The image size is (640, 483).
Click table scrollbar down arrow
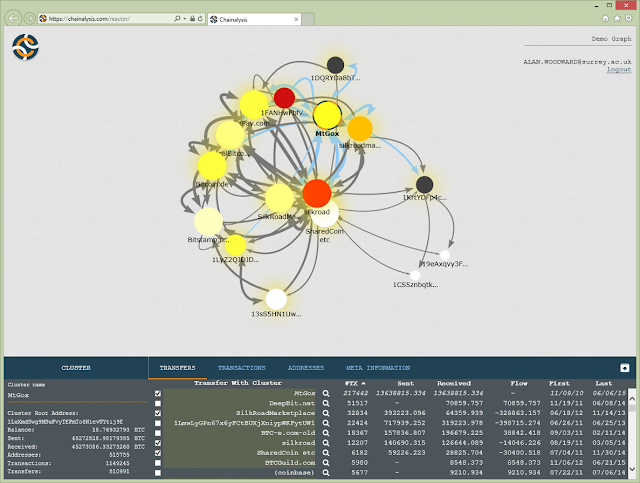pos(632,469)
